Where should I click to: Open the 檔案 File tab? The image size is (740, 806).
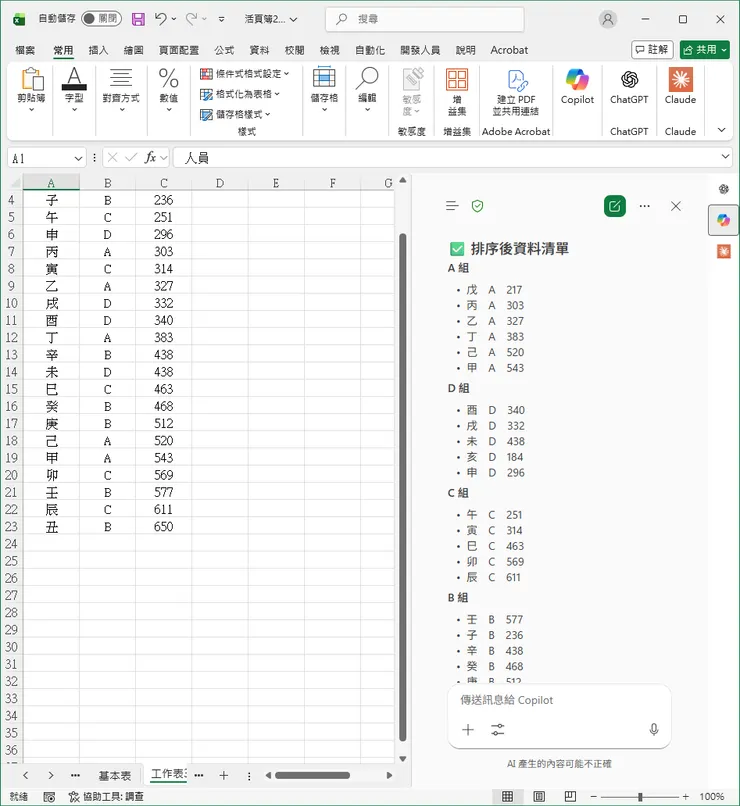pos(25,50)
